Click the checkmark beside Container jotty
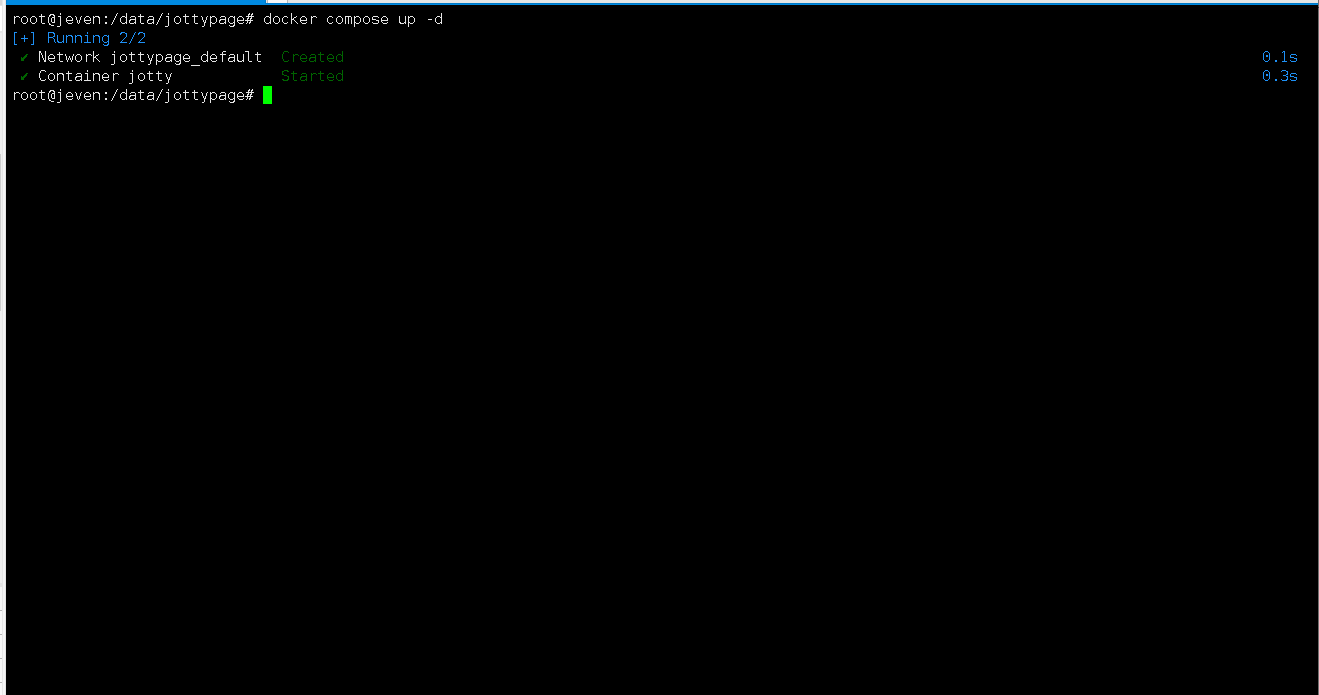 pos(24,76)
